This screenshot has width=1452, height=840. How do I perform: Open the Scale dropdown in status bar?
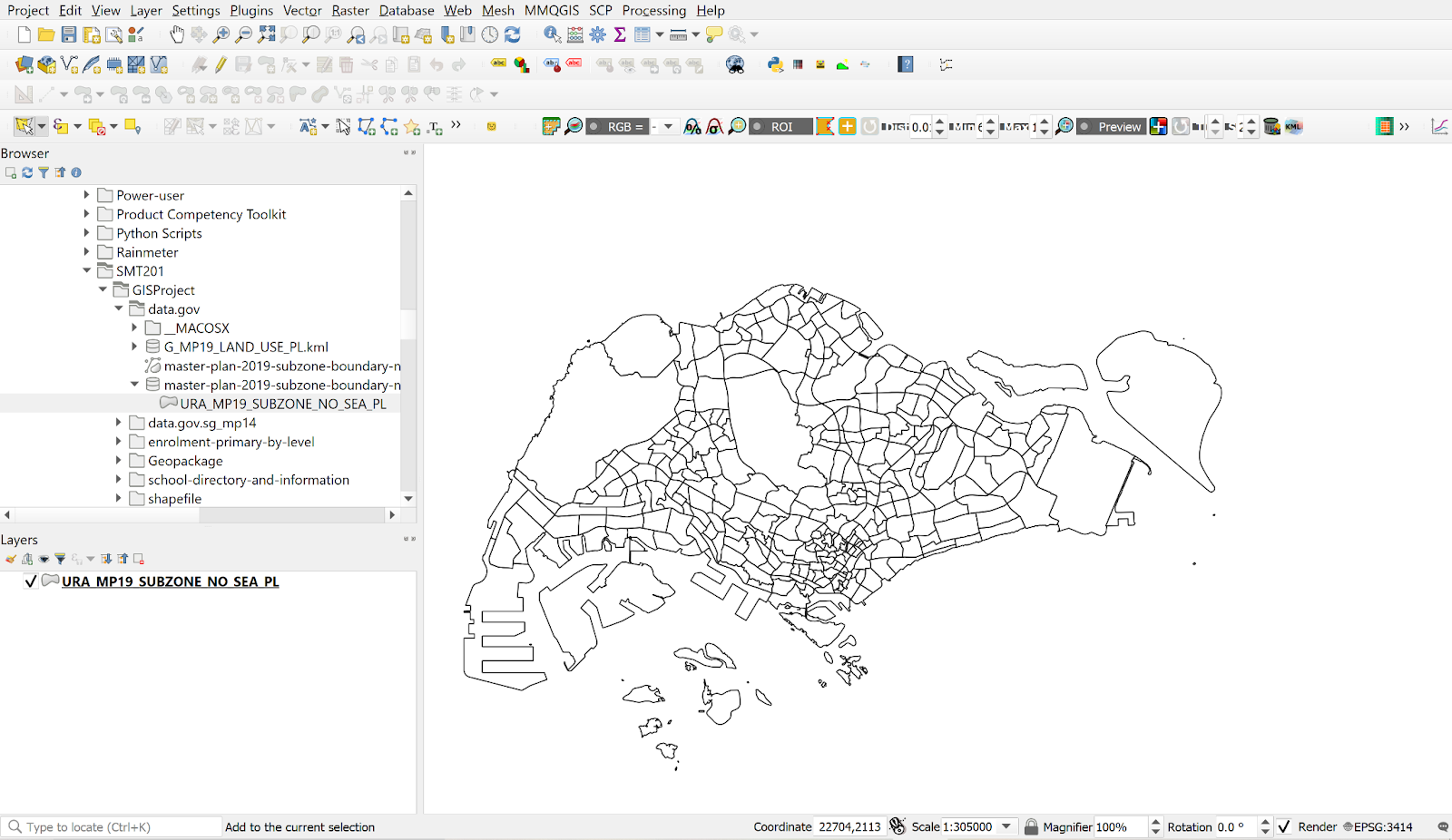click(1006, 826)
